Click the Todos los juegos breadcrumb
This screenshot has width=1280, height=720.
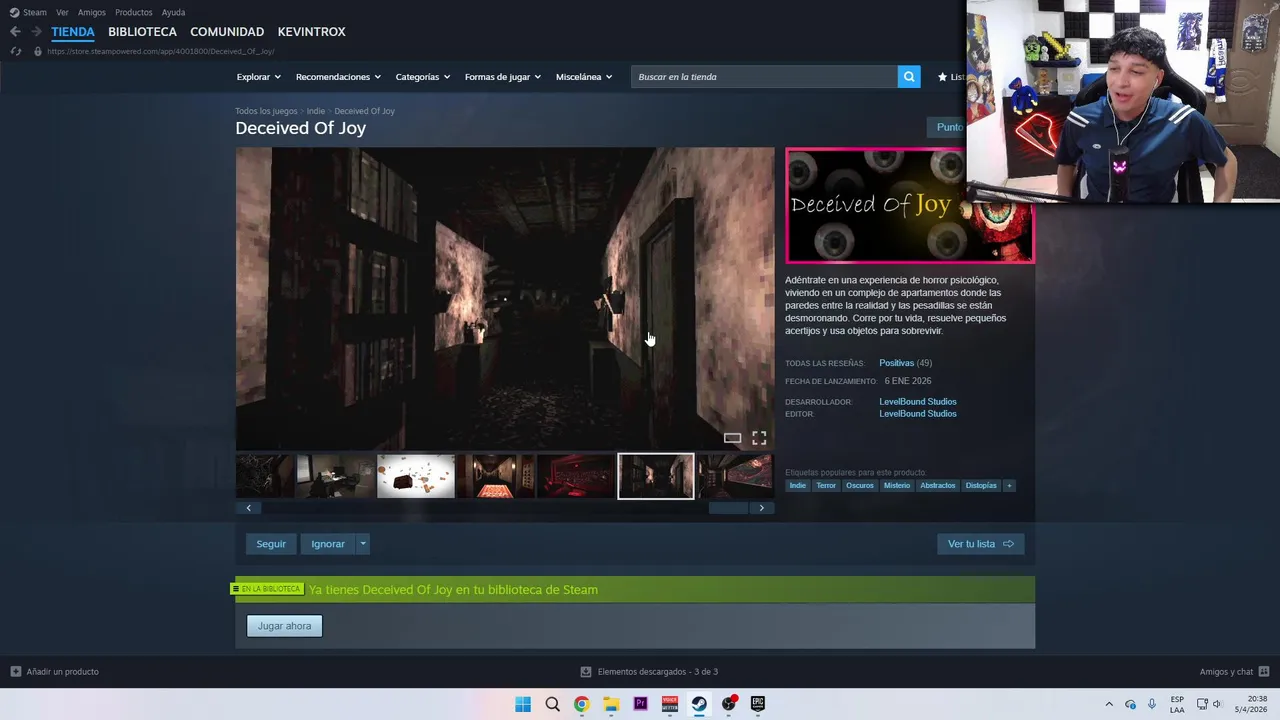pyautogui.click(x=266, y=111)
